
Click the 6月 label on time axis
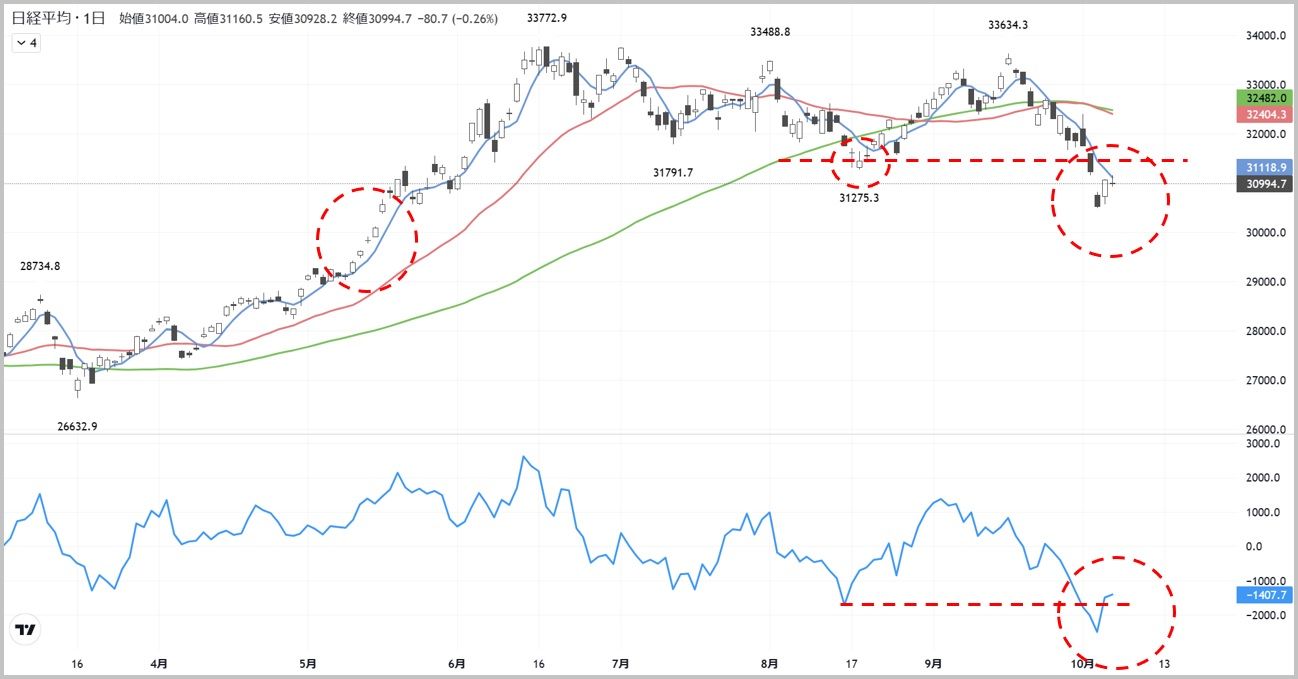[x=457, y=663]
